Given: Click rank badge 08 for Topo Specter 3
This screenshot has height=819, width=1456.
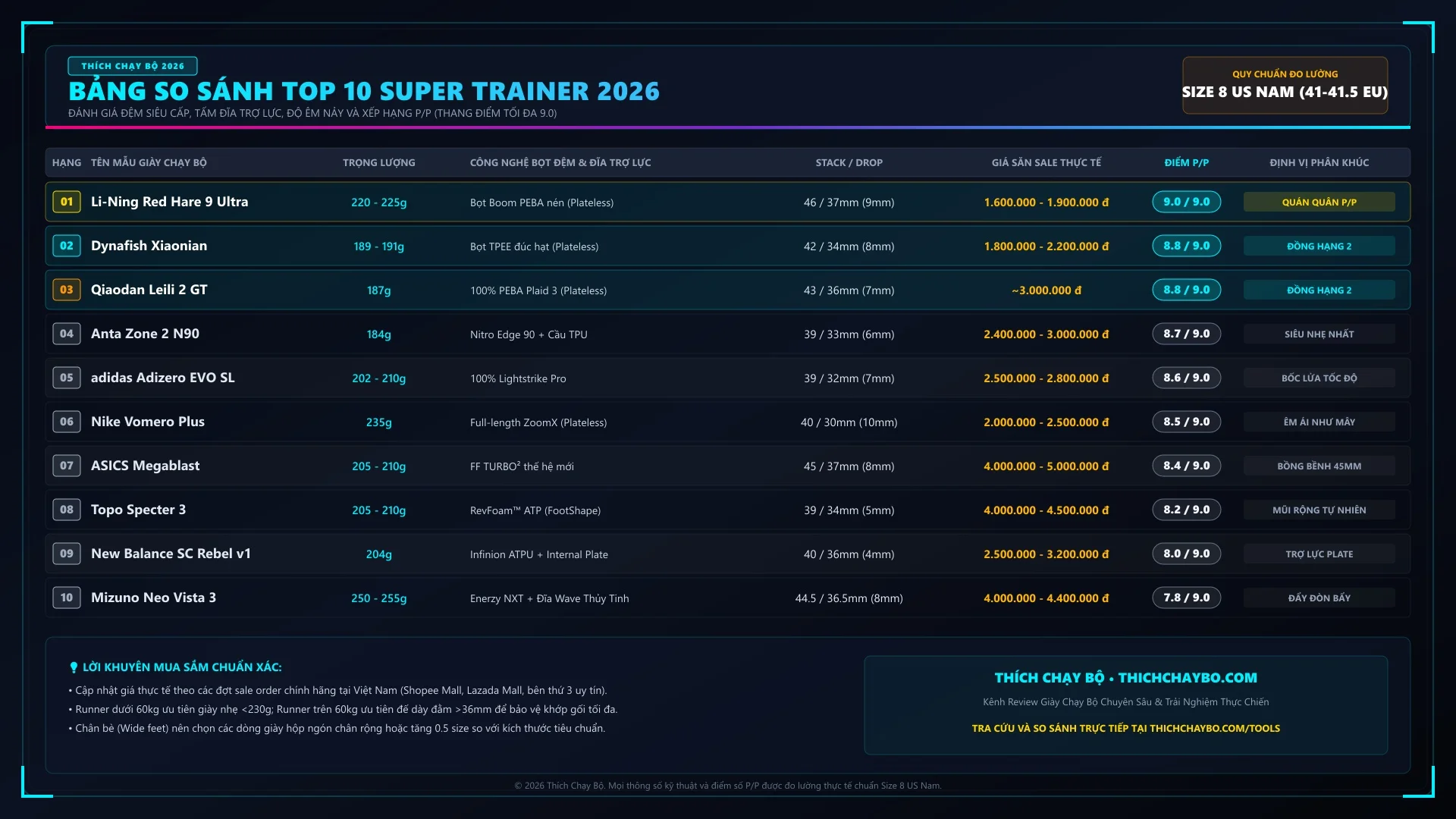Looking at the screenshot, I should (x=67, y=510).
